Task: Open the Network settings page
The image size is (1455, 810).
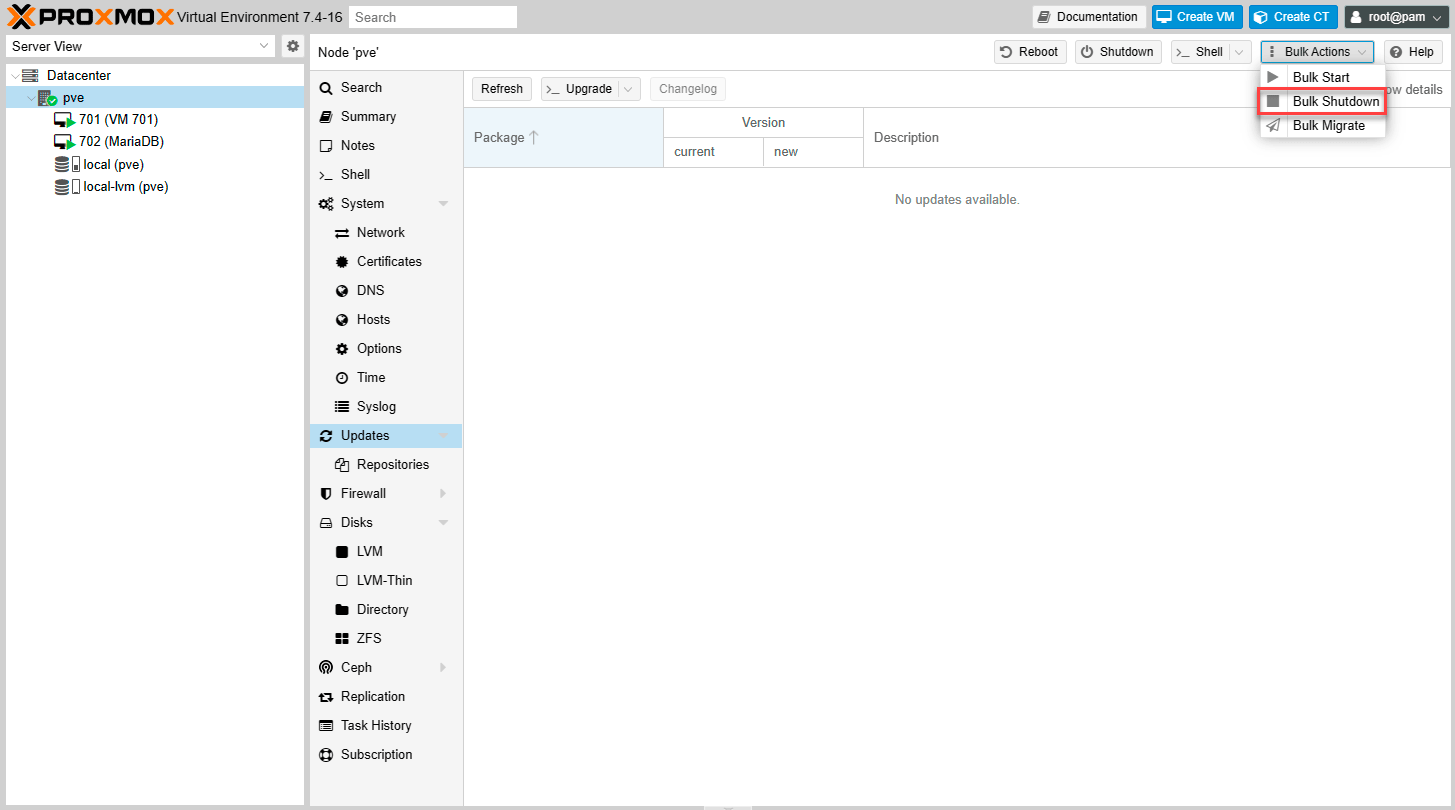Action: pos(380,233)
